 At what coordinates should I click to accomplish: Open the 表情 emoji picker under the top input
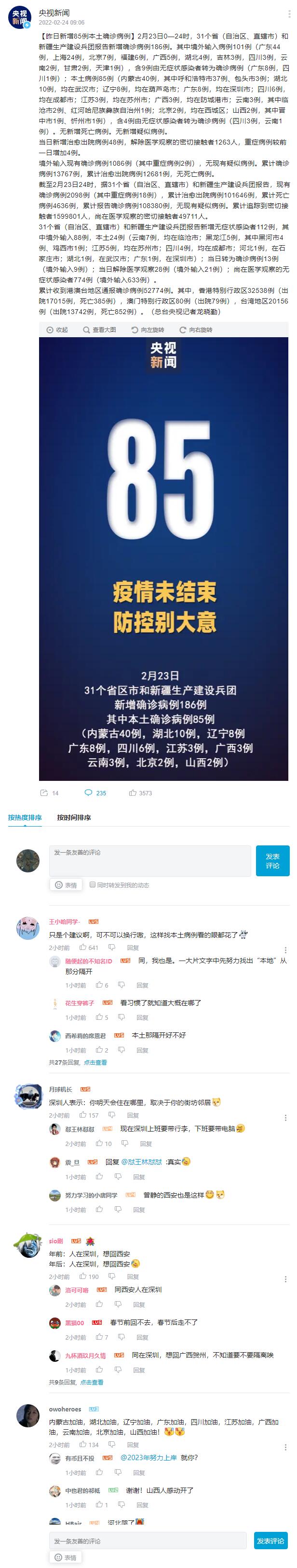coord(66,885)
